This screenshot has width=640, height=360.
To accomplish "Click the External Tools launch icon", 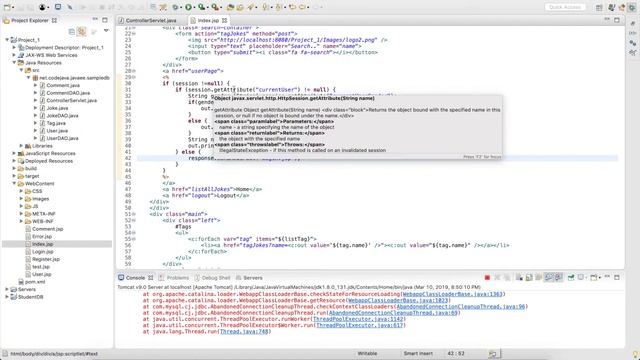I will (214, 7).
